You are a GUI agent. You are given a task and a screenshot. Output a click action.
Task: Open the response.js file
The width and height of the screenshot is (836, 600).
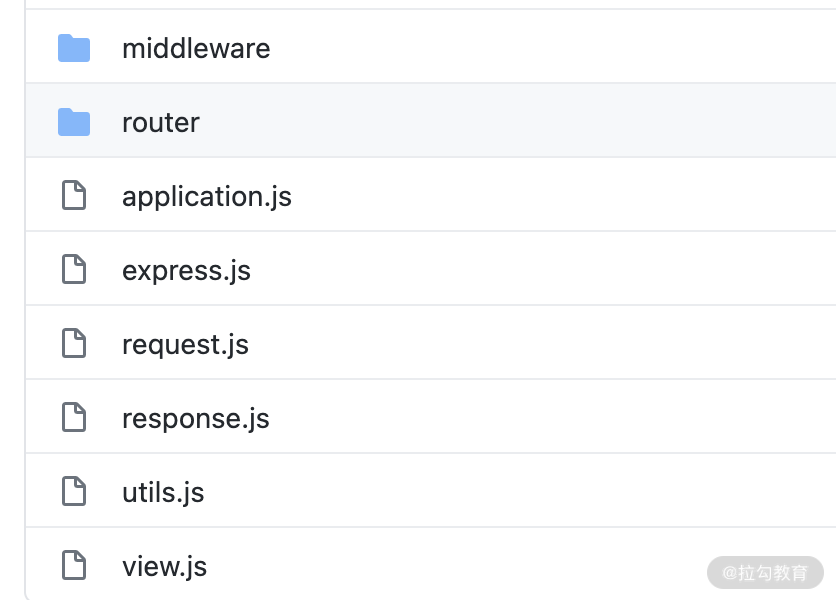[x=196, y=419]
